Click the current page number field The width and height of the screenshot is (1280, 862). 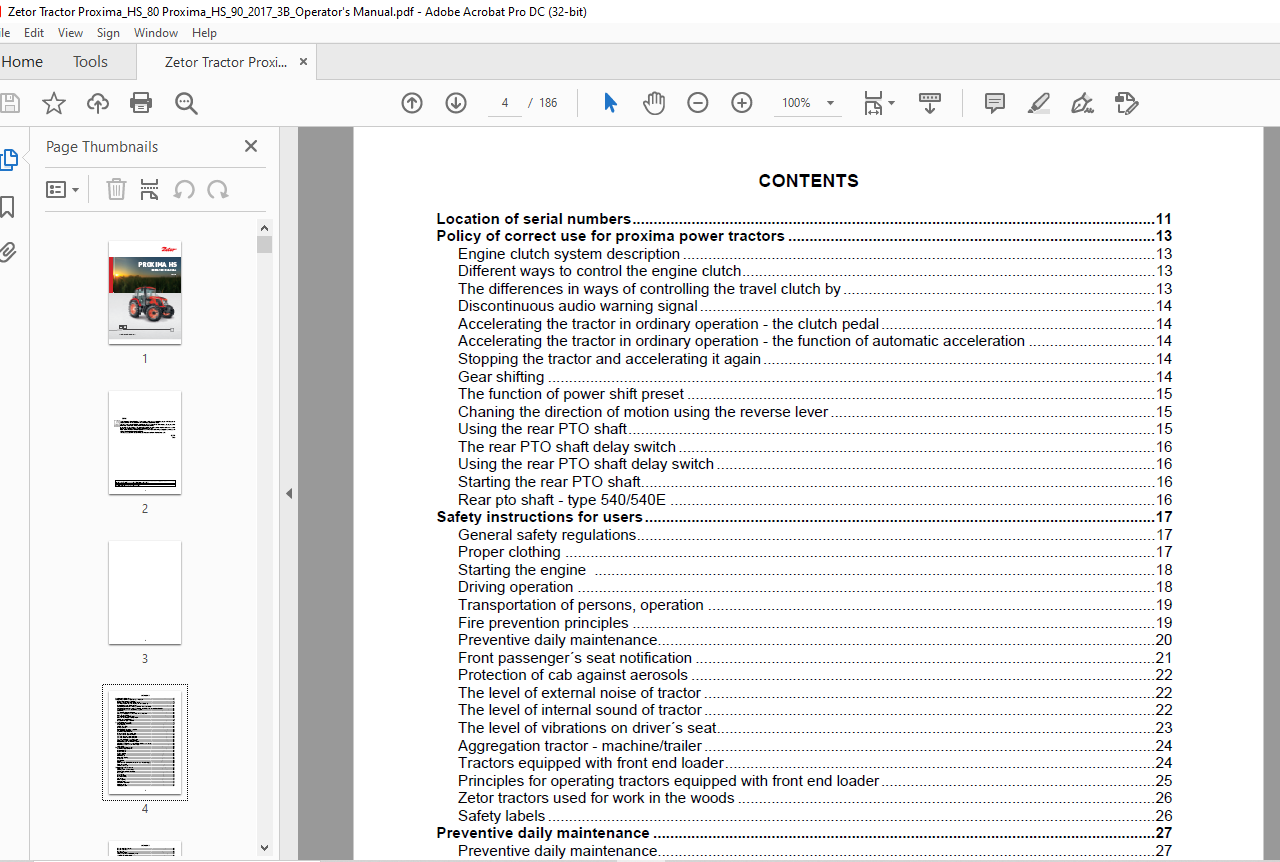pyautogui.click(x=505, y=103)
